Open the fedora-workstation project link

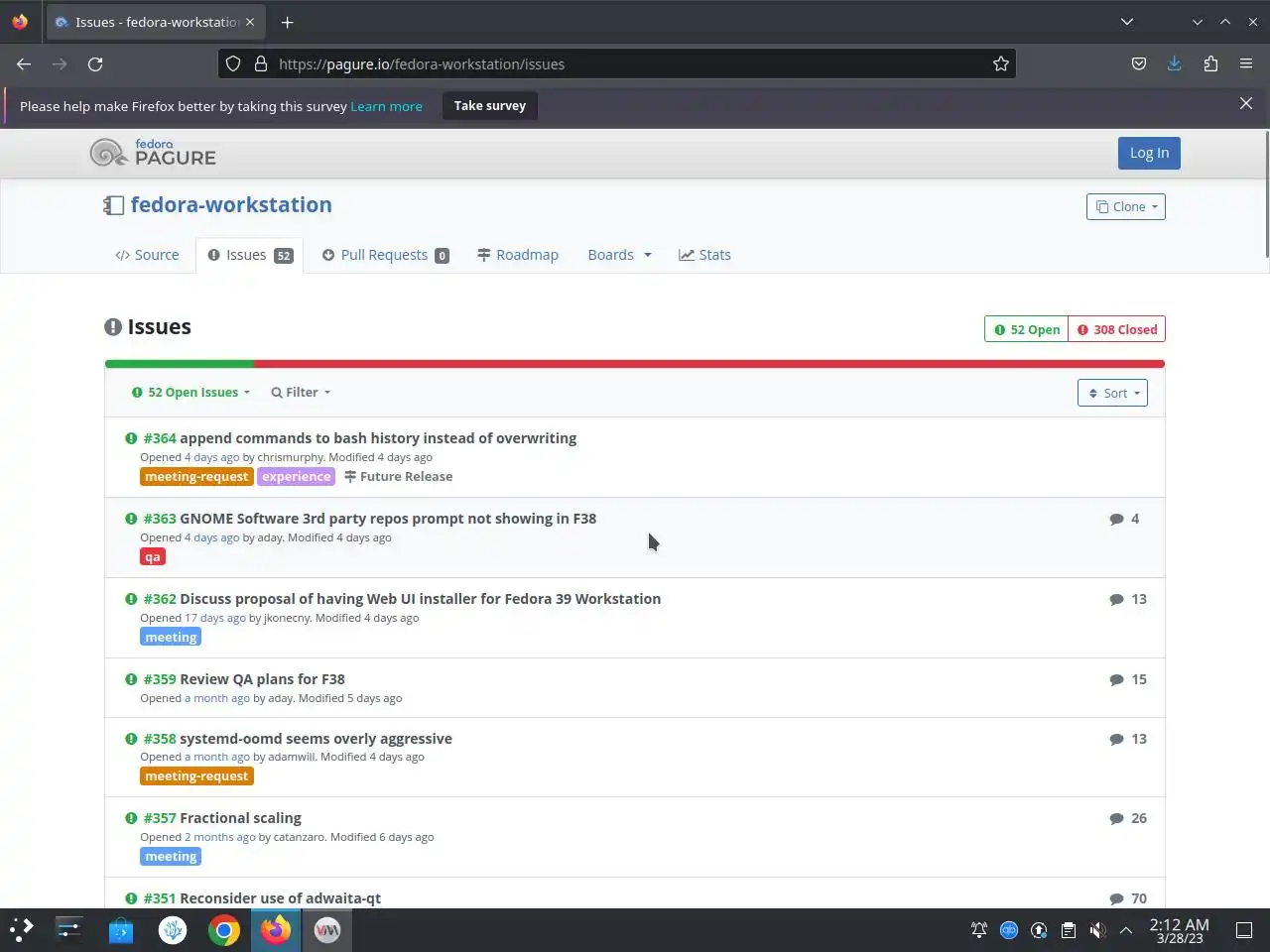point(231,204)
